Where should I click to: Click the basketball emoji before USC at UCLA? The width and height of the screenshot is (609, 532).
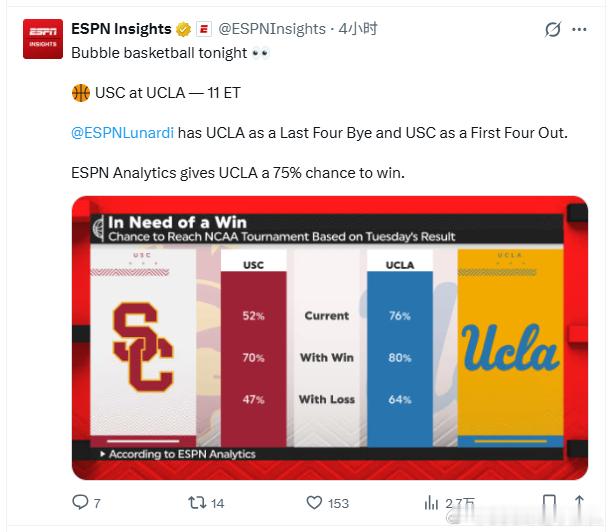tap(81, 93)
